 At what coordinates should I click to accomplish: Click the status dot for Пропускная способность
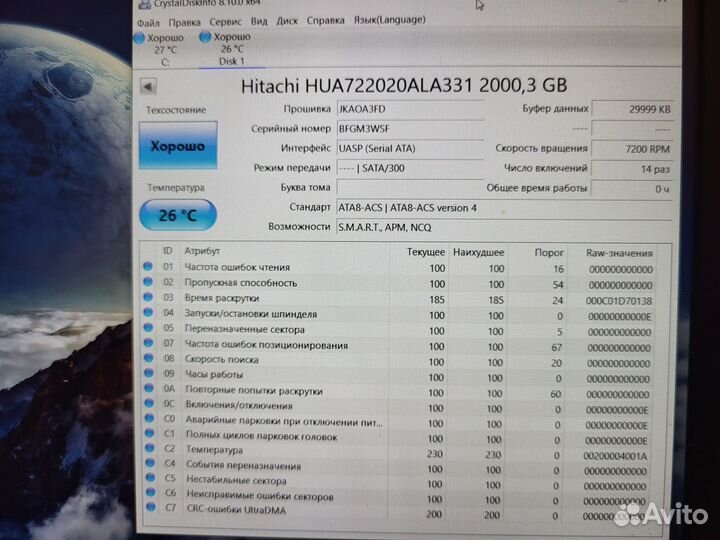148,281
